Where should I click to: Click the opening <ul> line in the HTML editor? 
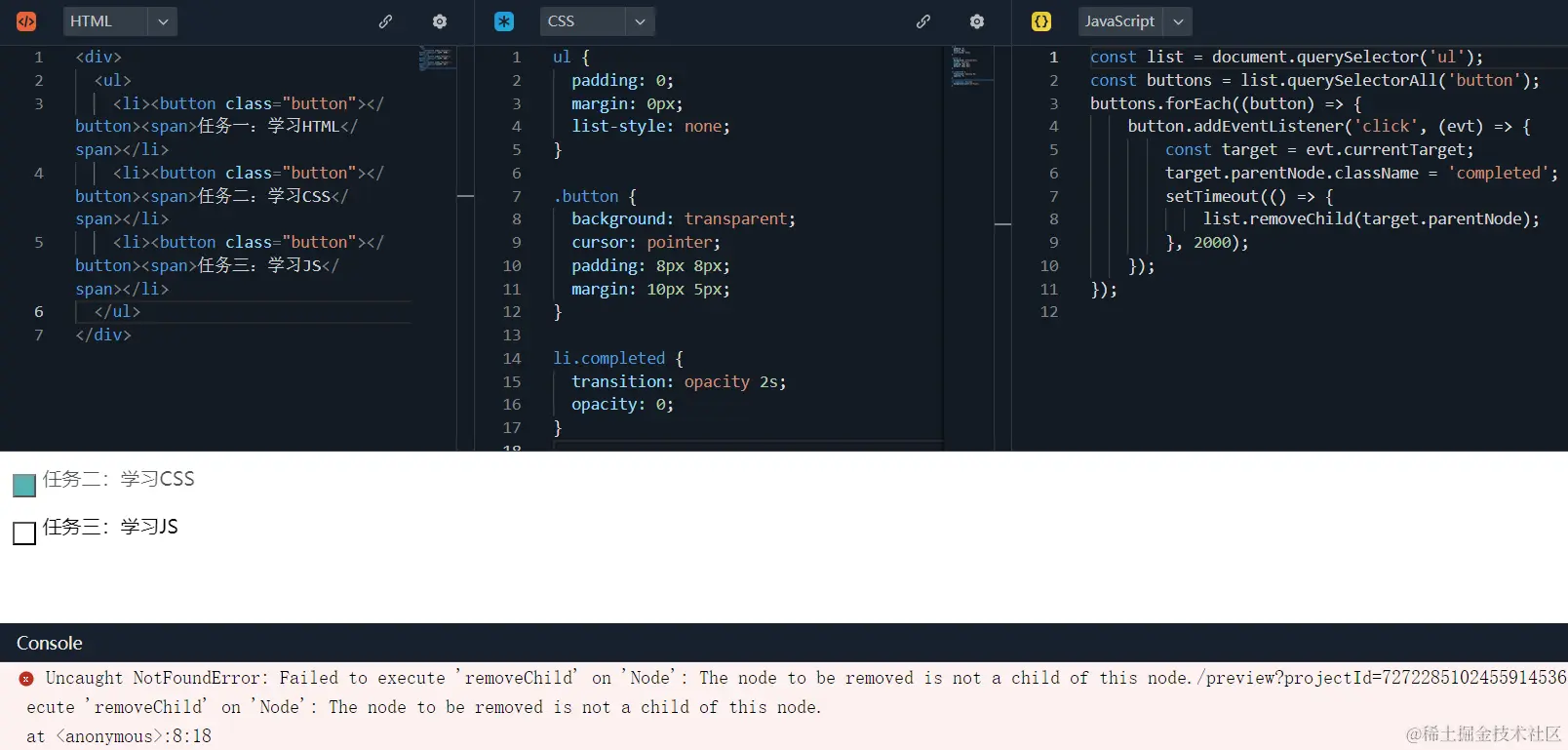coord(112,81)
